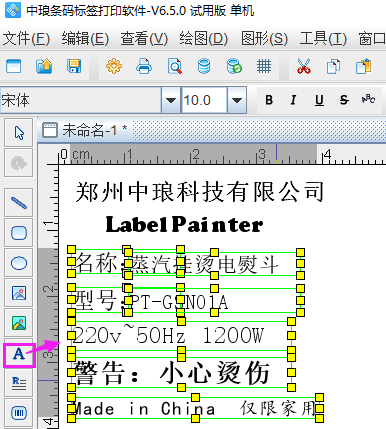The width and height of the screenshot is (386, 429).
Task: Click the greyed-out curve node tool
Action: pyautogui.click(x=19, y=163)
